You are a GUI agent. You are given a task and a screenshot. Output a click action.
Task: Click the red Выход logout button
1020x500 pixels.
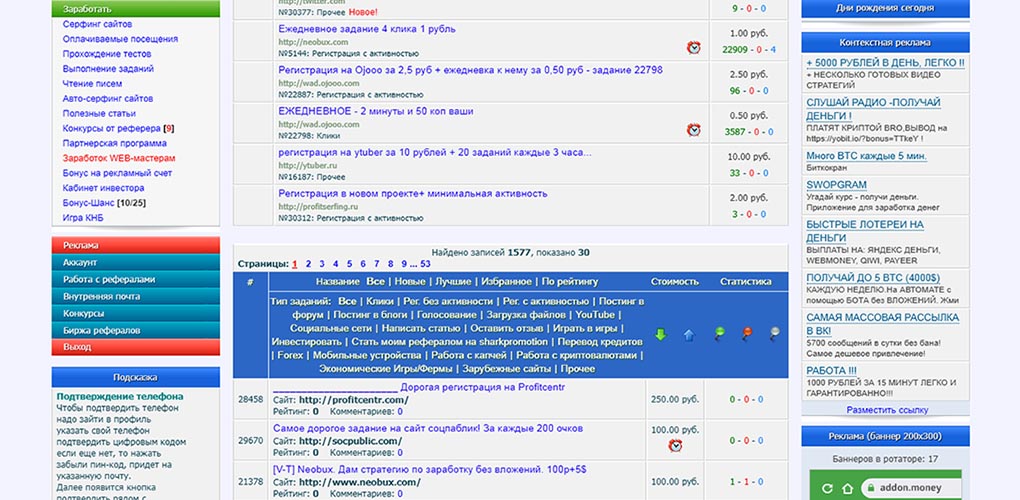136,347
